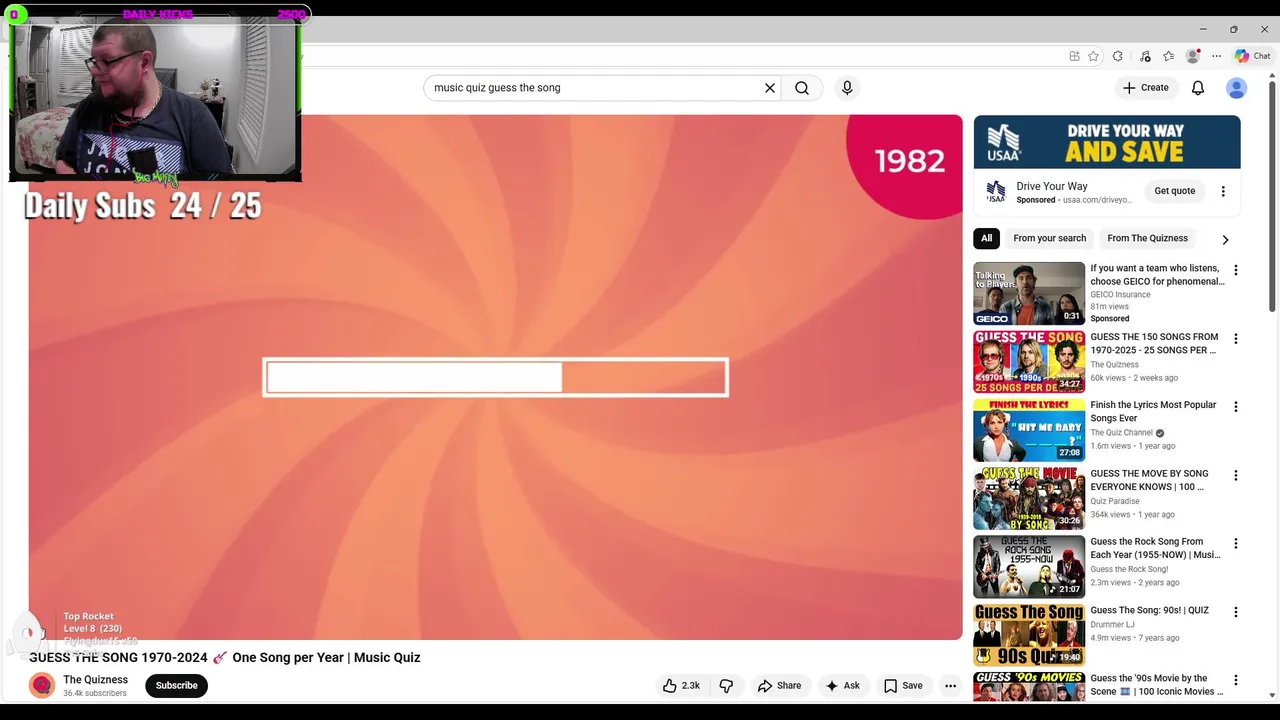Open menu for Guess the Movie by Song
1280x720 pixels.
tap(1236, 475)
